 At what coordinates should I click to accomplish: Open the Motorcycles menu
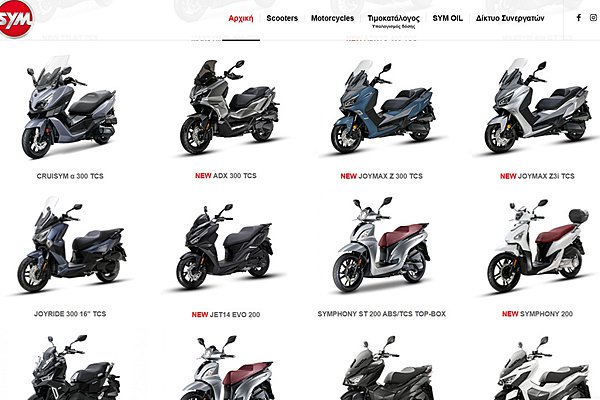[332, 18]
